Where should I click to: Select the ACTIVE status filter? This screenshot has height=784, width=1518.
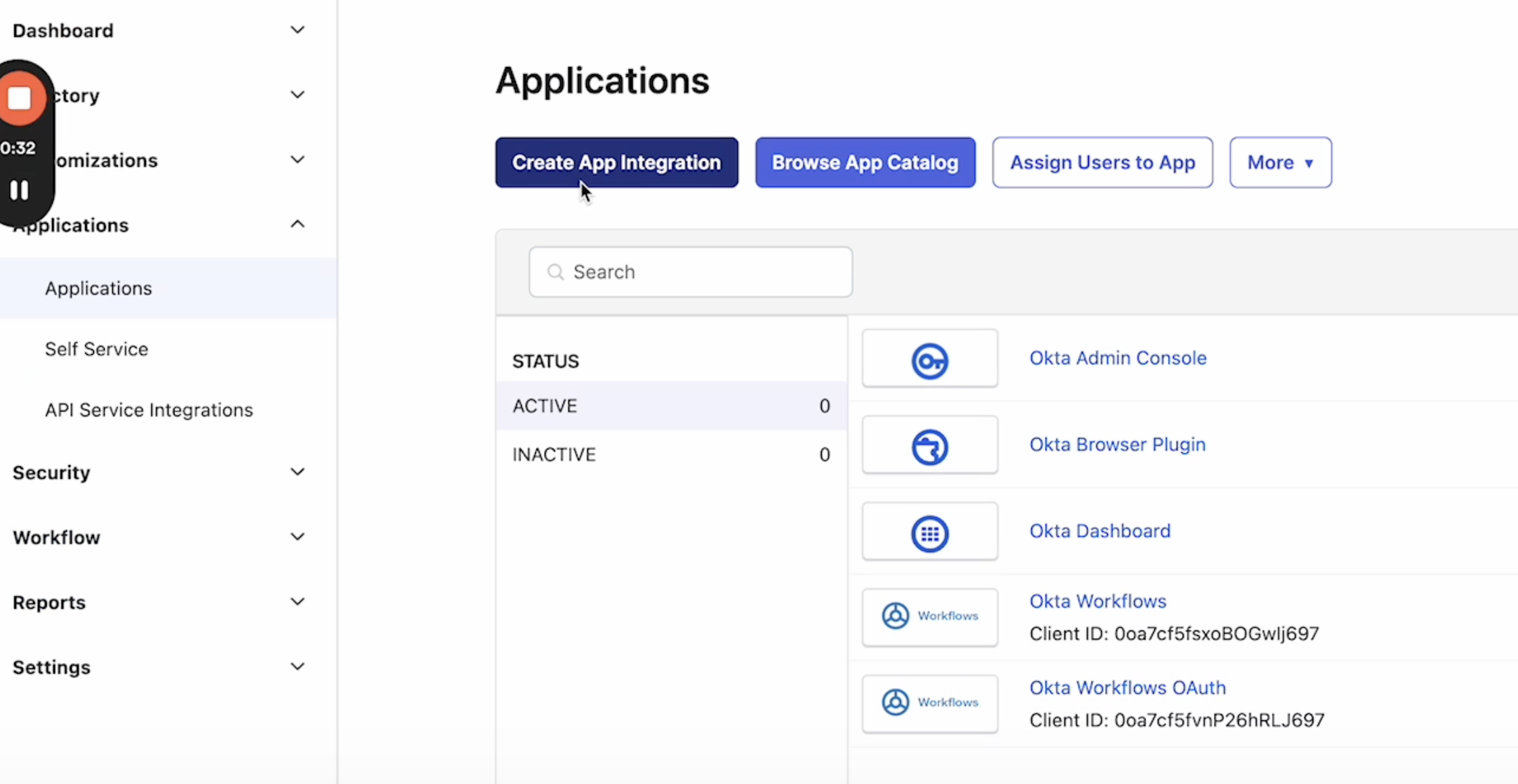[x=671, y=406]
